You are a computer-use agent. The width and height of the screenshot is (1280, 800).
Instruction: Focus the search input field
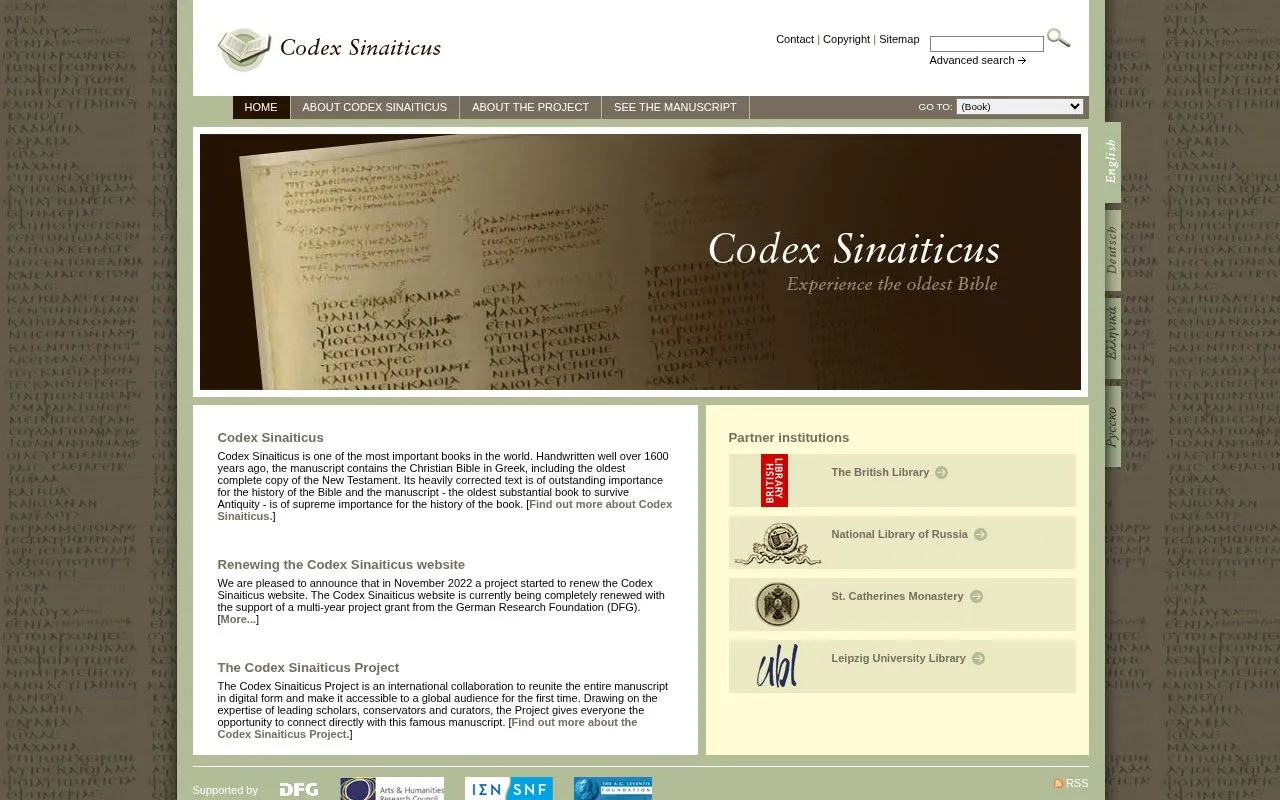[986, 44]
